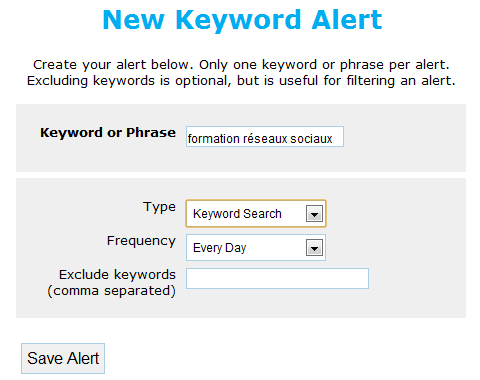Select the Keyword Search combo box text
The width and height of the screenshot is (480, 380).
237,214
